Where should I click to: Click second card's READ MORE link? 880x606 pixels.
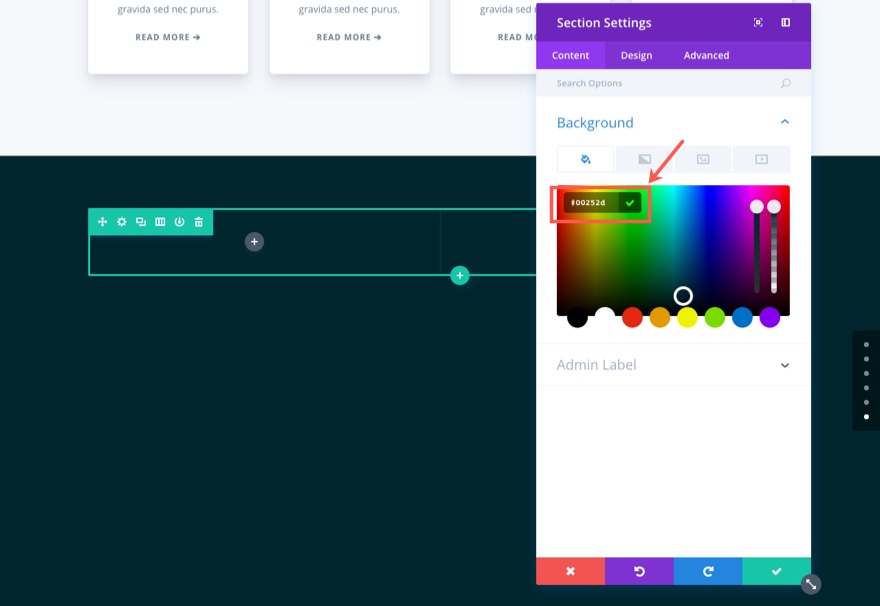pos(349,37)
